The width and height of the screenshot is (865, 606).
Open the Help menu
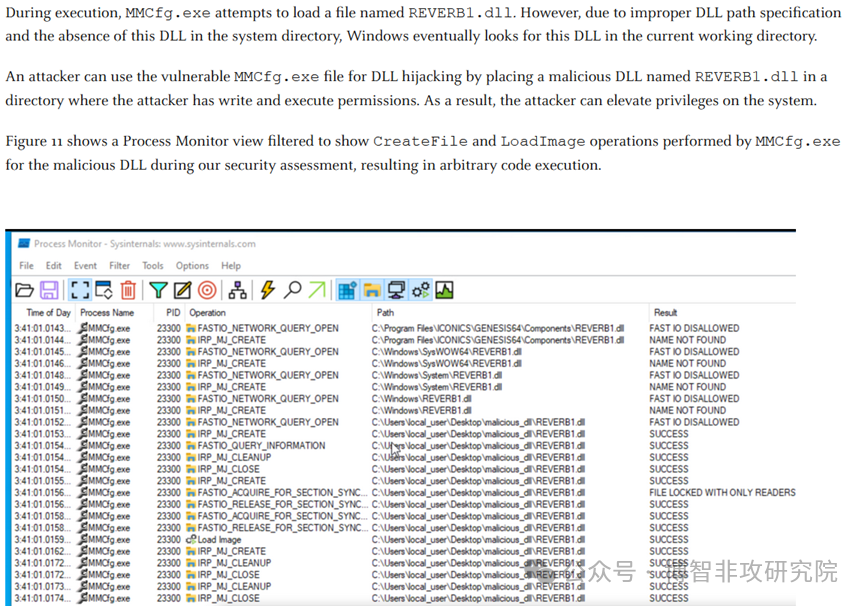tap(231, 265)
